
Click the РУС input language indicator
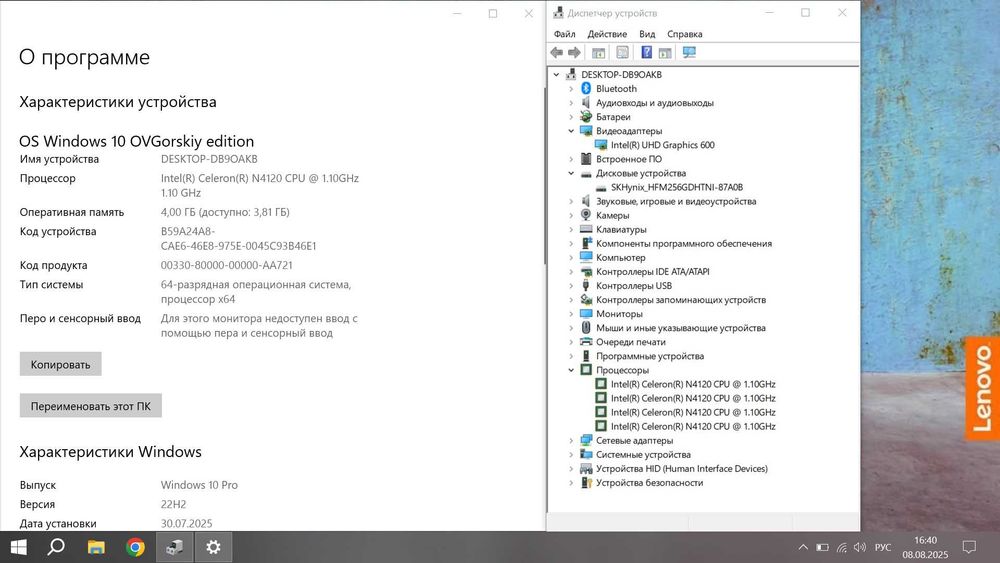[x=883, y=547]
